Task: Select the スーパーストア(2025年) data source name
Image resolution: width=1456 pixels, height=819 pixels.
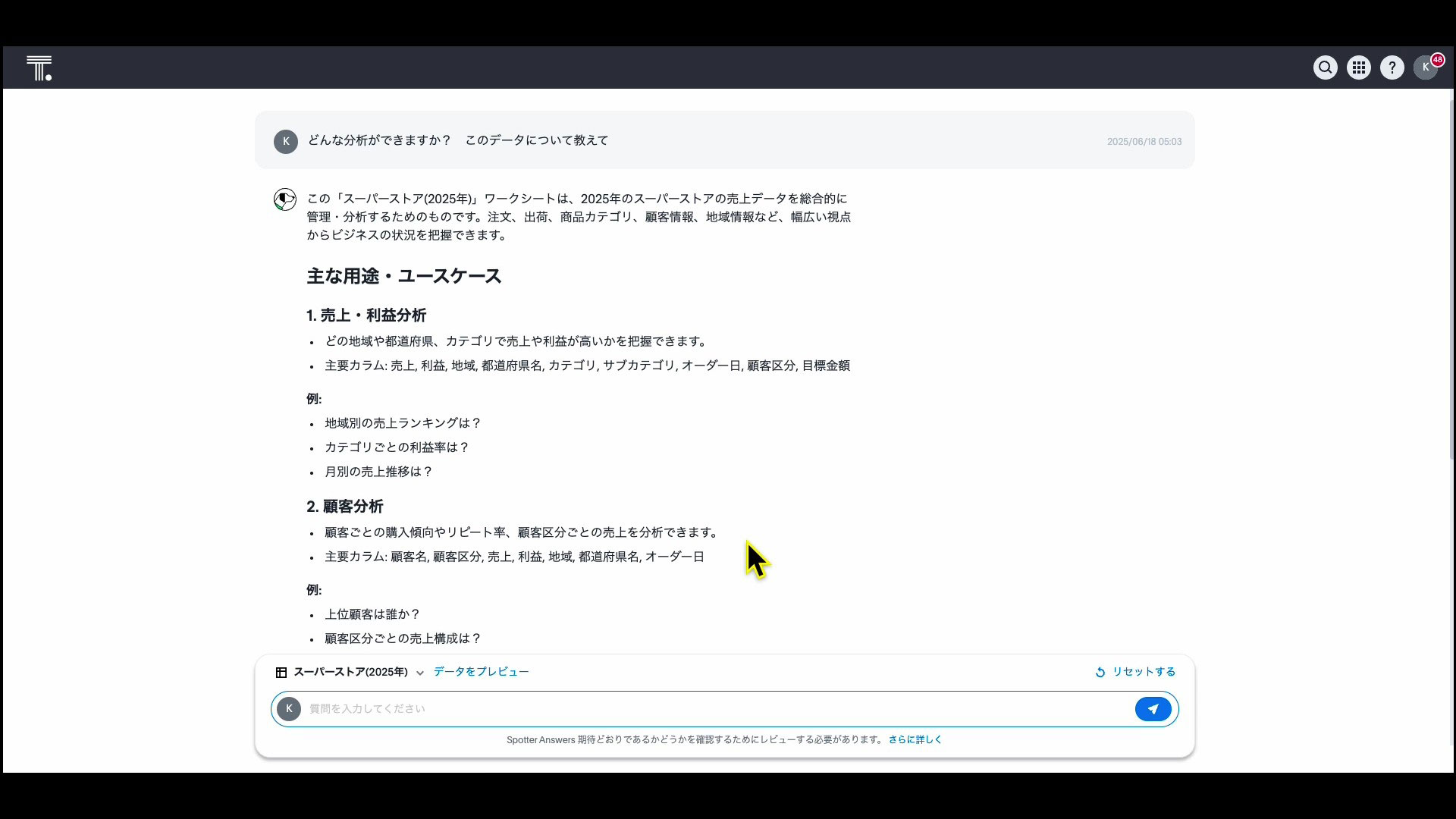Action: point(350,672)
